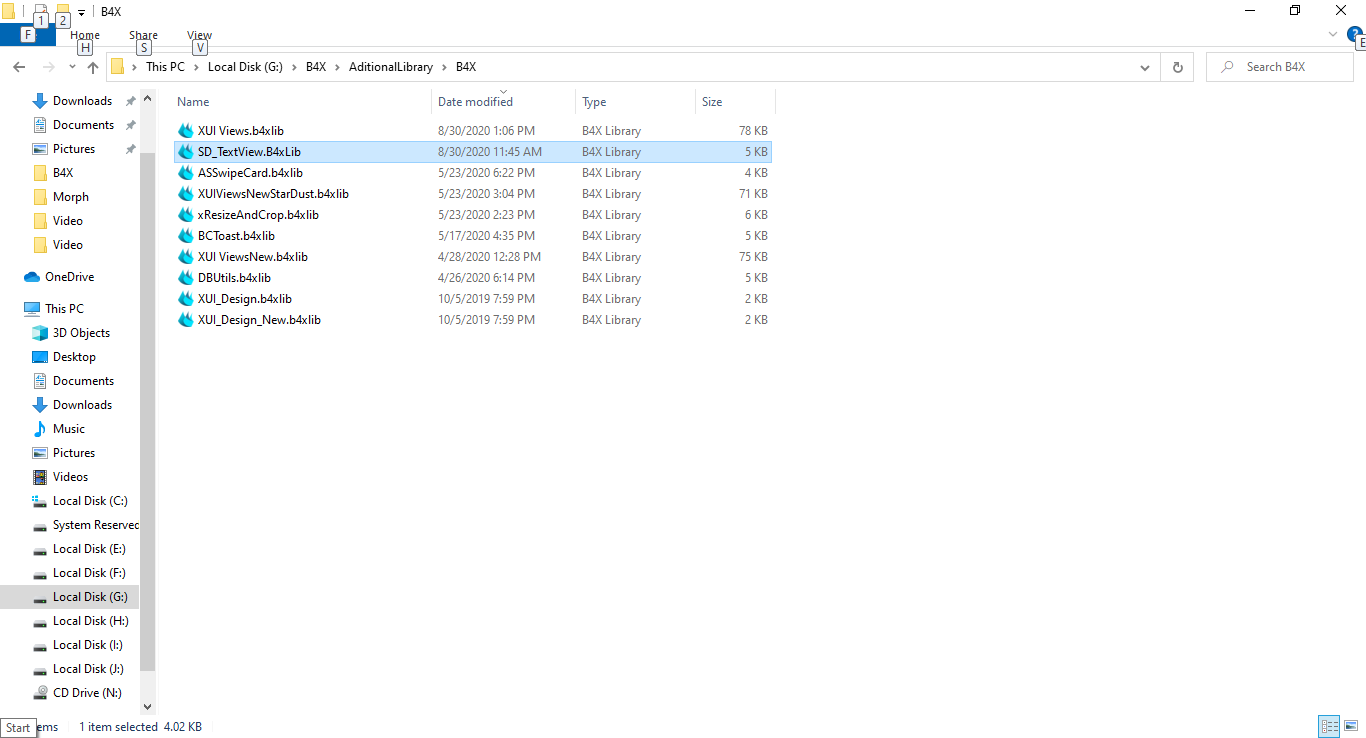Click the breadcrumb chevron after AditionalLibrary

[x=444, y=67]
